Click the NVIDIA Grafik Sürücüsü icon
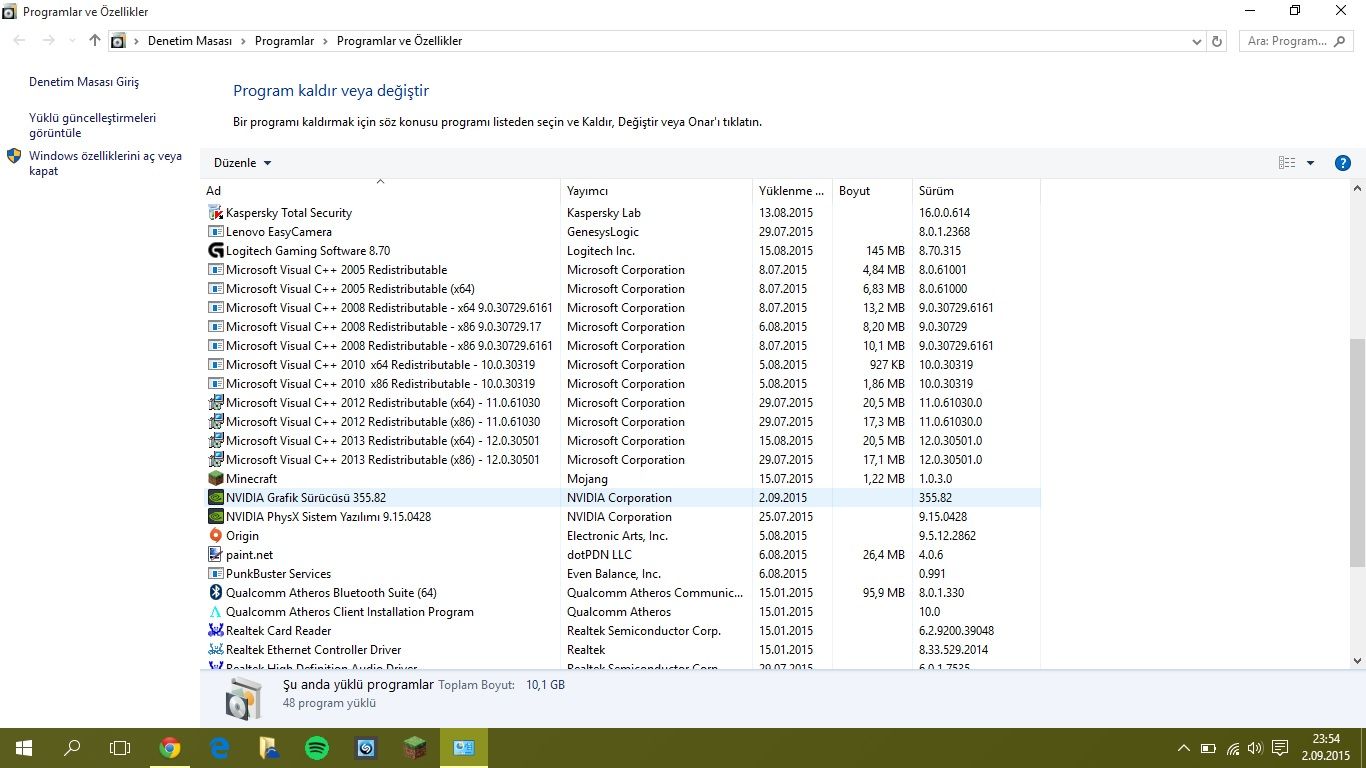Image resolution: width=1366 pixels, height=768 pixels. point(215,498)
